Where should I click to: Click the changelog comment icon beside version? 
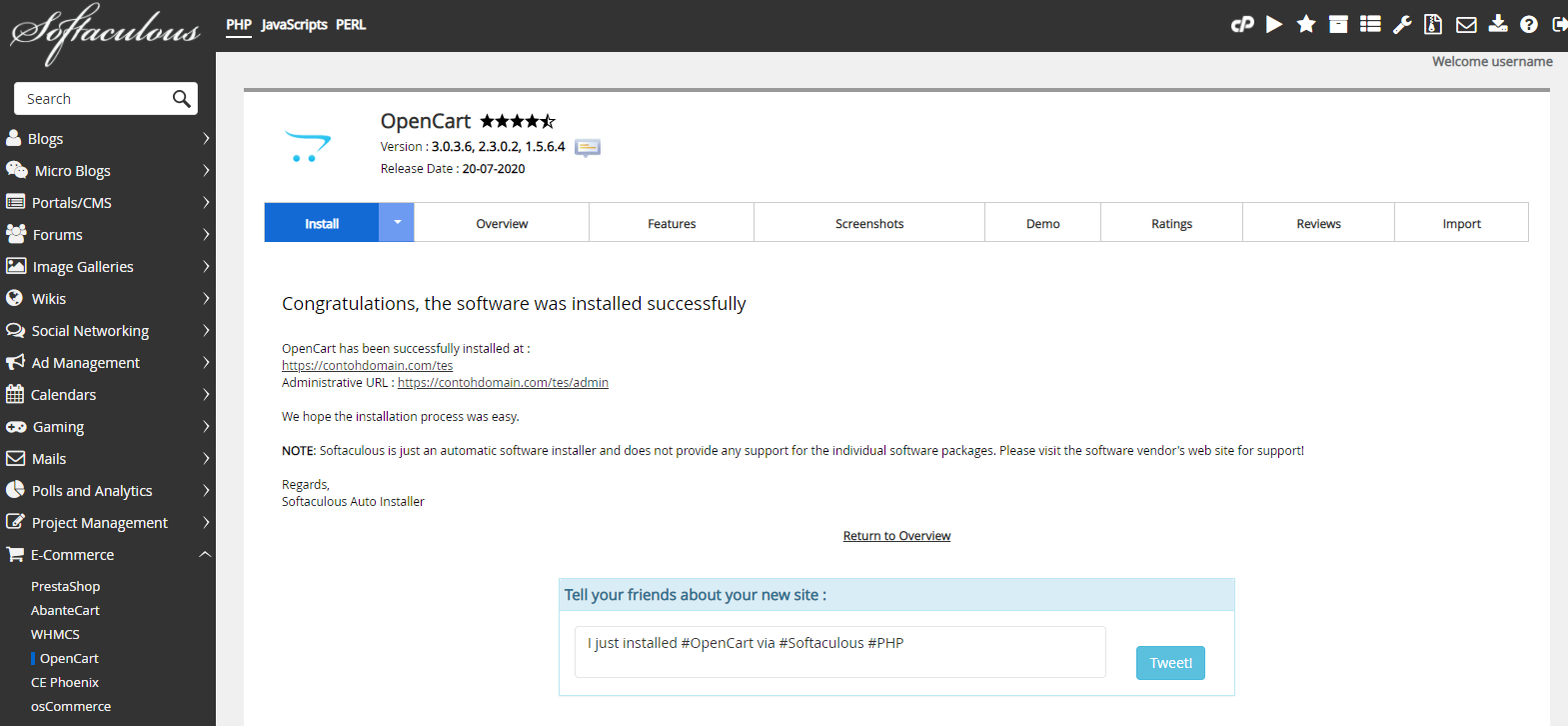pos(588,148)
